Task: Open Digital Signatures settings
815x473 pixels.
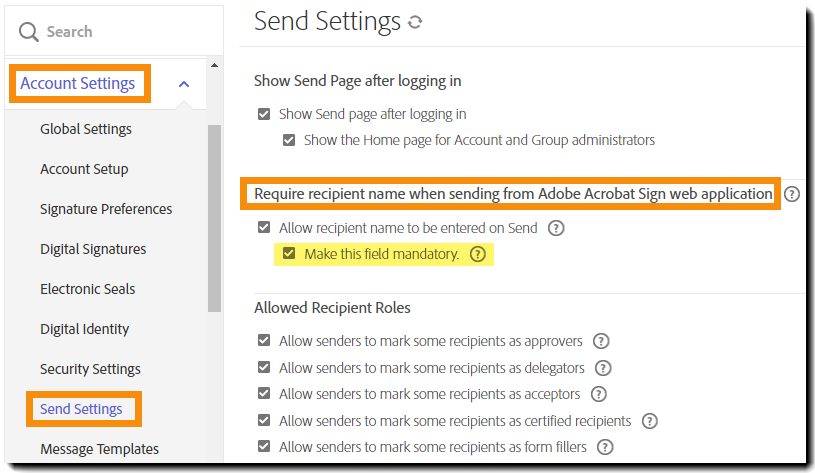Action: coord(93,249)
